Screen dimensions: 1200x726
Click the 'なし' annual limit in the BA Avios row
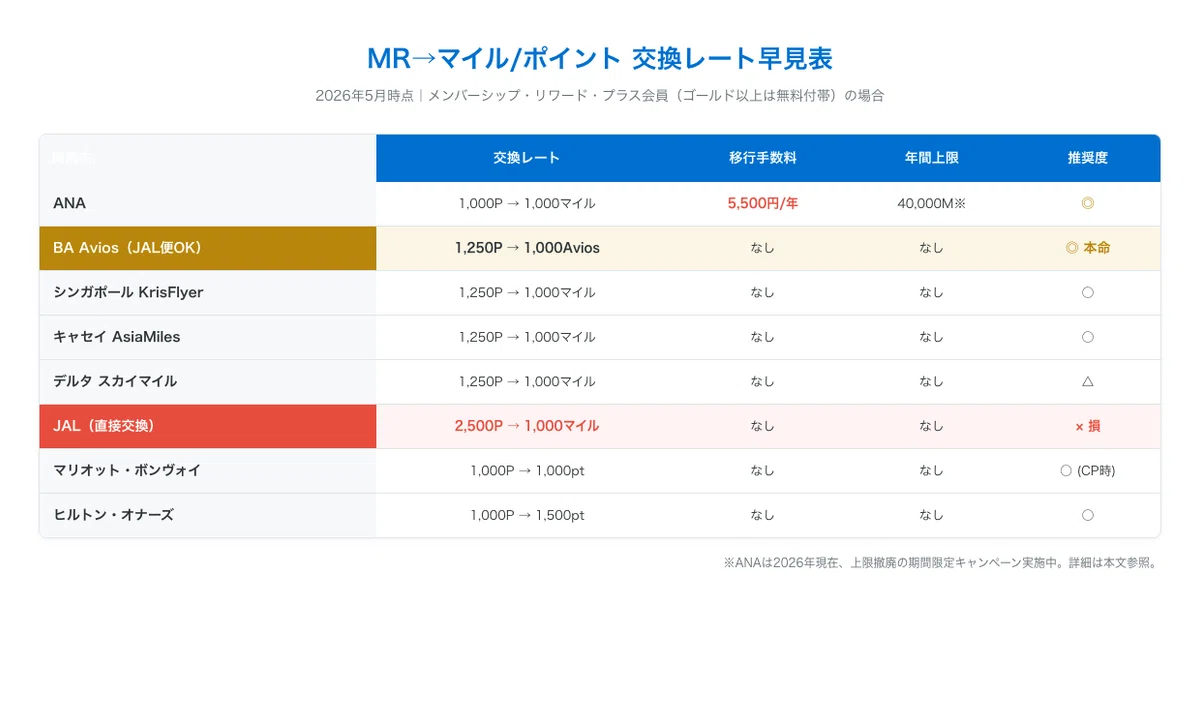click(932, 248)
